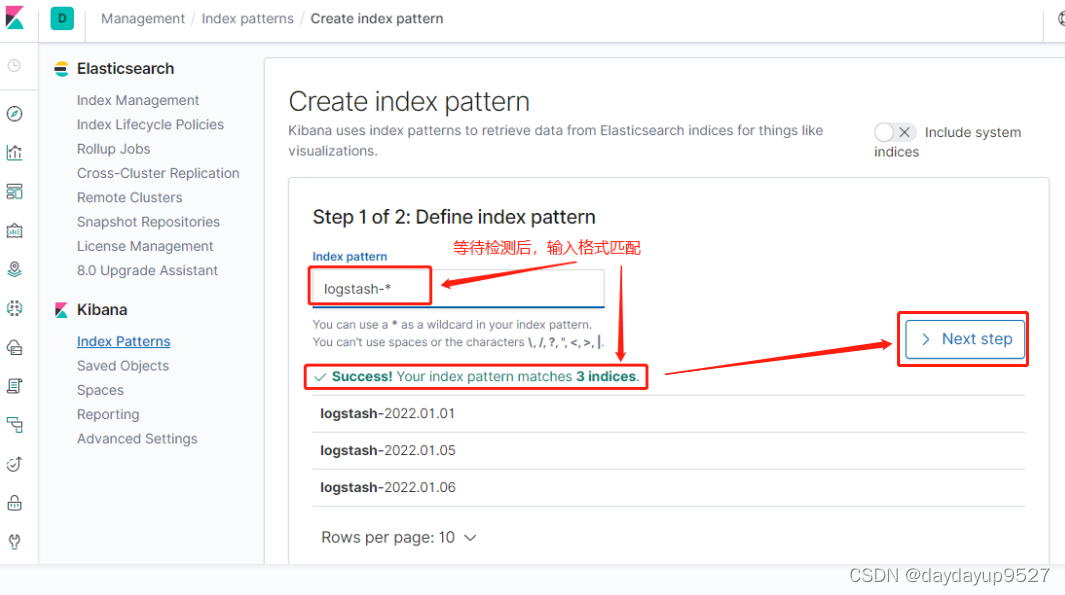Open the green D space avatar
Screen dimensions: 1065x595
pos(62,18)
